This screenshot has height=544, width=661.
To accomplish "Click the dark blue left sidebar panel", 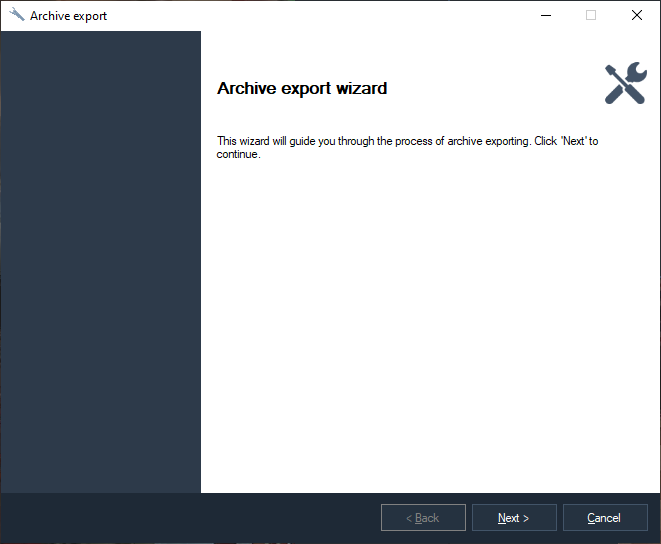I will pos(100,260).
